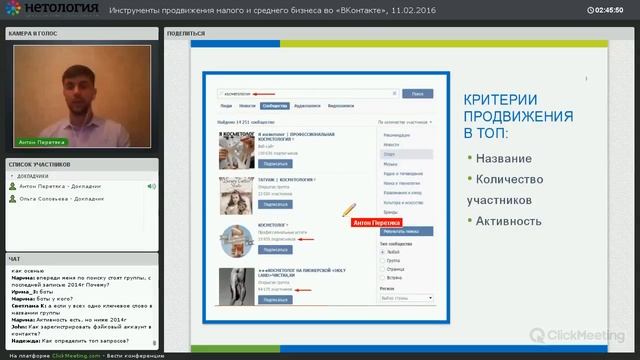Open the Аудиозаписи search tab
The height and width of the screenshot is (360, 640).
click(x=307, y=106)
